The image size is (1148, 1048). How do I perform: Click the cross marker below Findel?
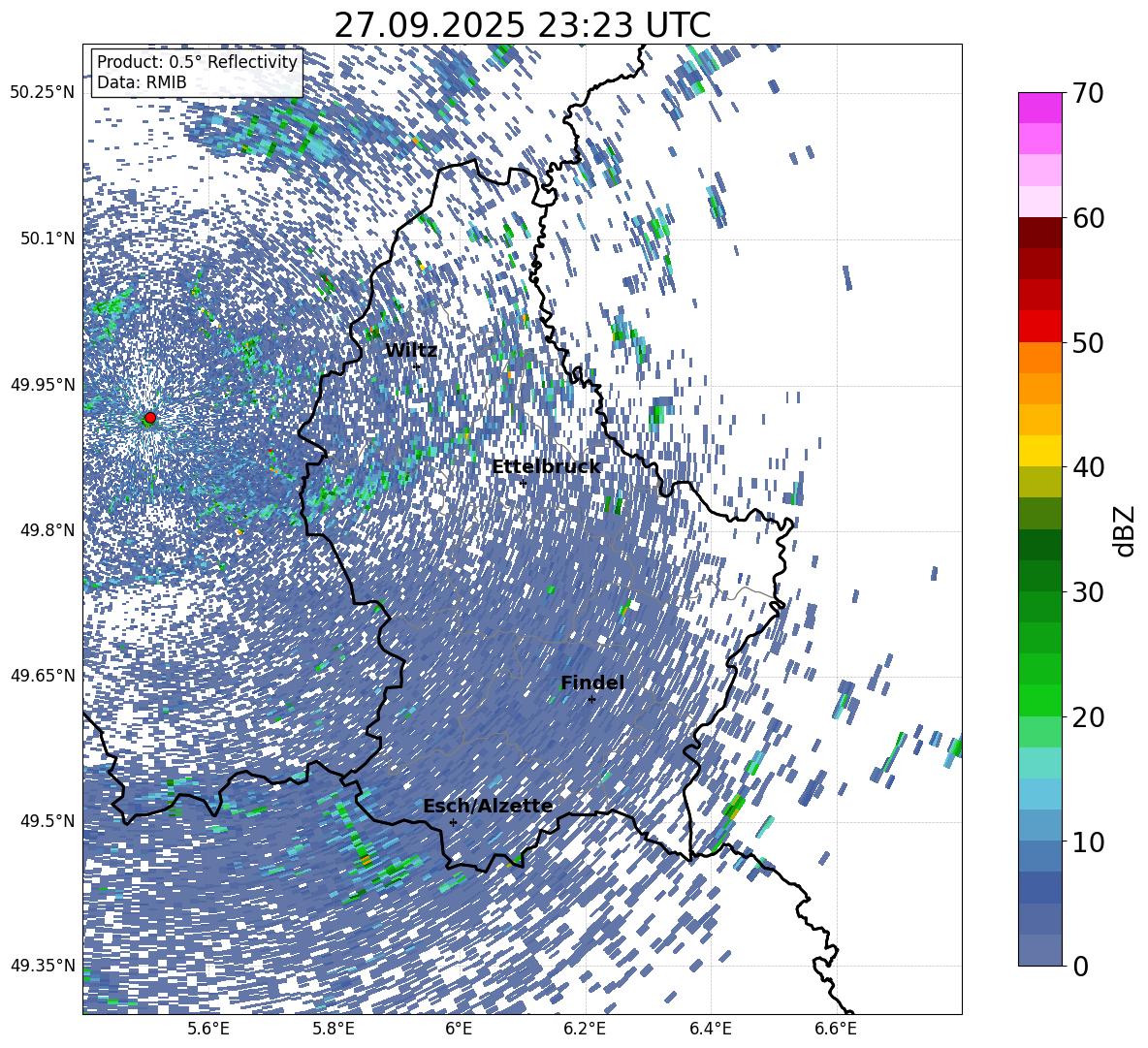tap(591, 700)
